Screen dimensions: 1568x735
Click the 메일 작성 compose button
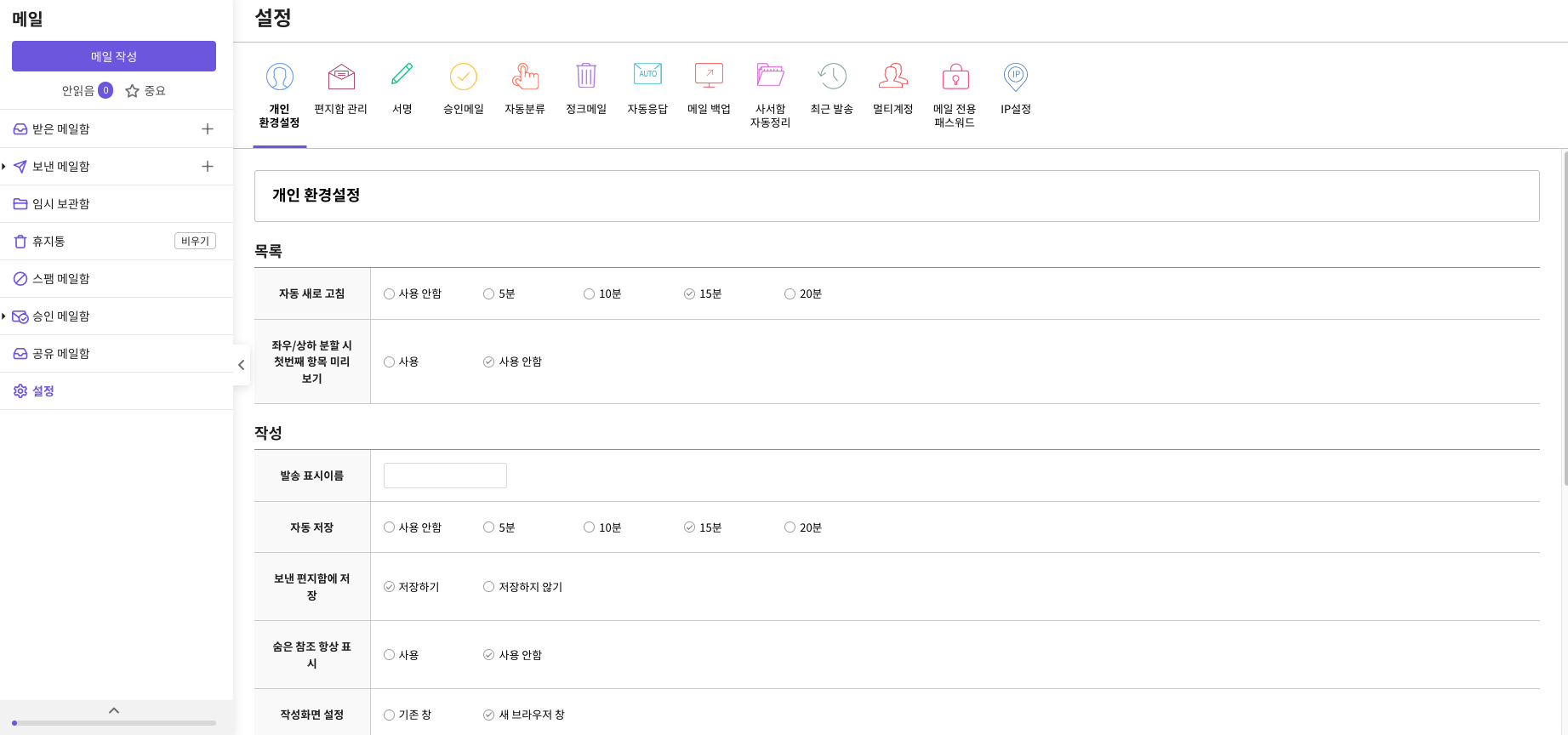(114, 56)
